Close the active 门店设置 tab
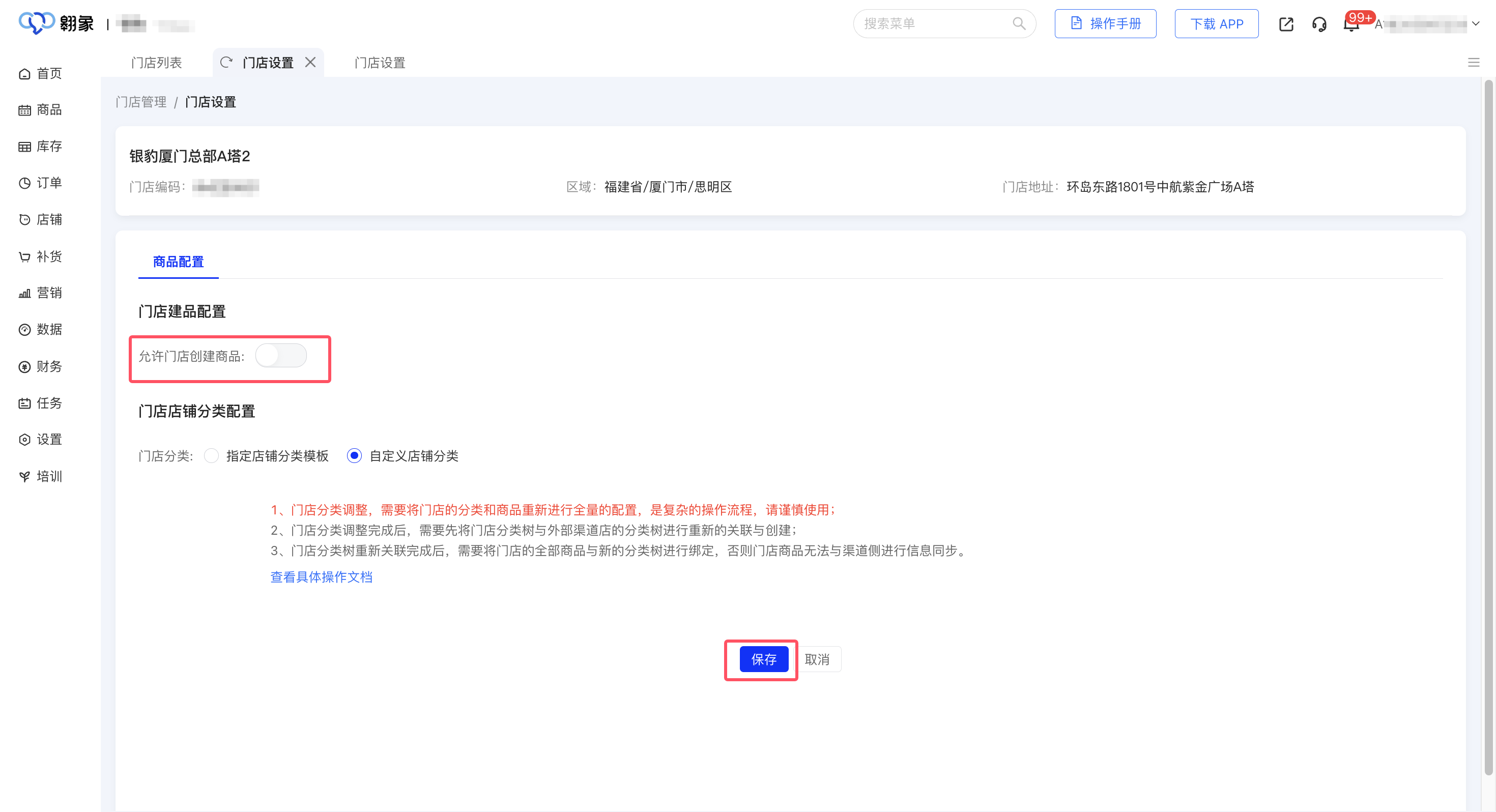Screen dimensions: 1496x812 pyautogui.click(x=311, y=62)
